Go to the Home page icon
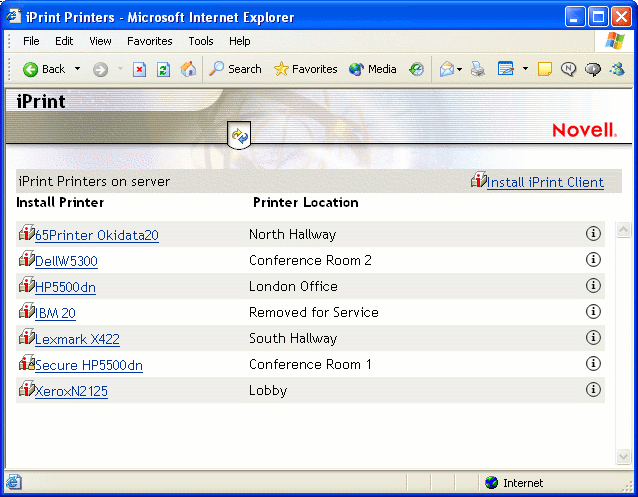638x497 pixels. click(188, 69)
